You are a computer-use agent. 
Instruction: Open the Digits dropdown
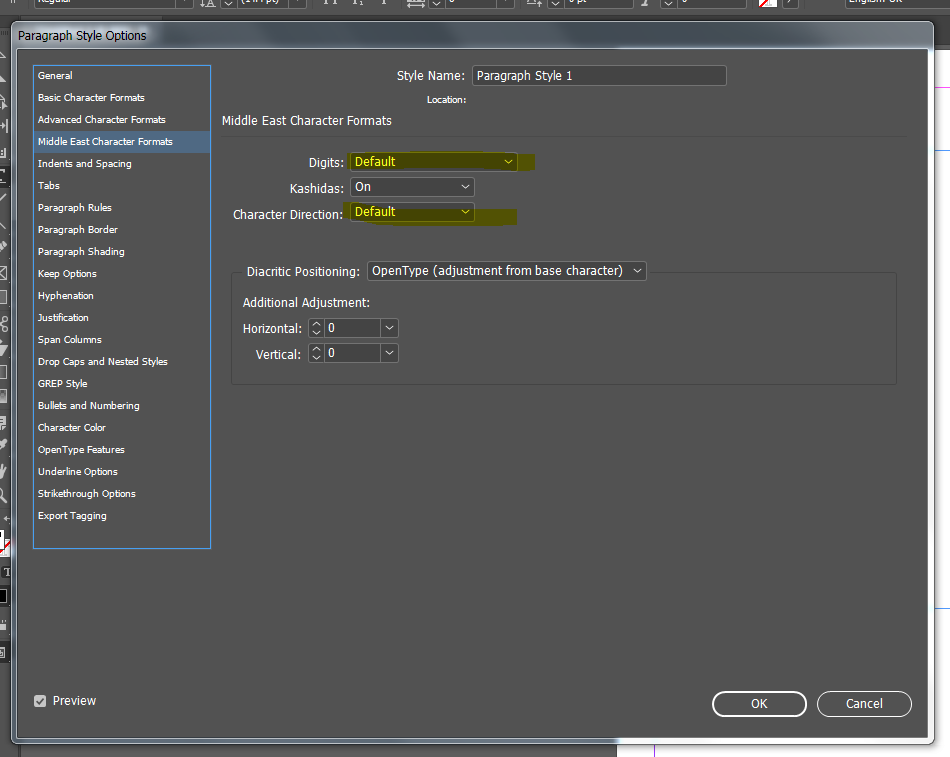(434, 162)
